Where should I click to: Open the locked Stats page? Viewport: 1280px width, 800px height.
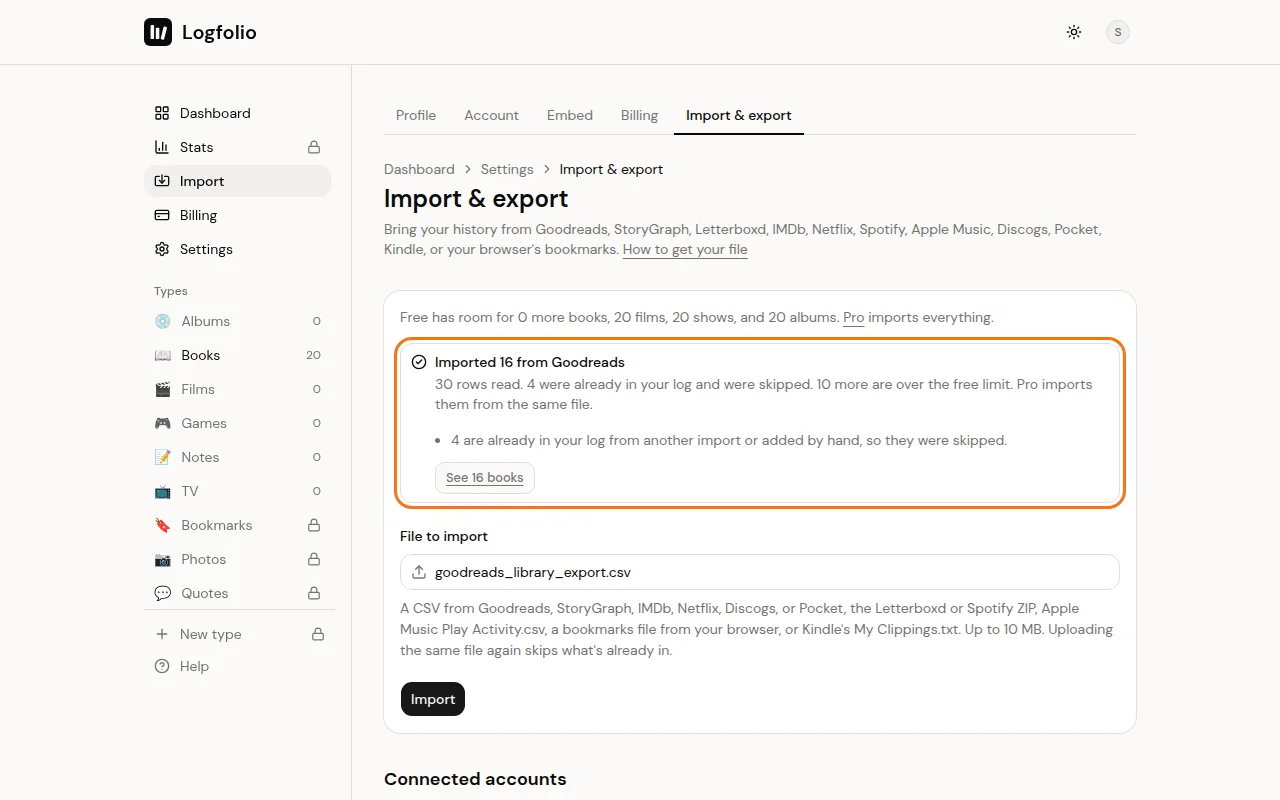tap(237, 147)
